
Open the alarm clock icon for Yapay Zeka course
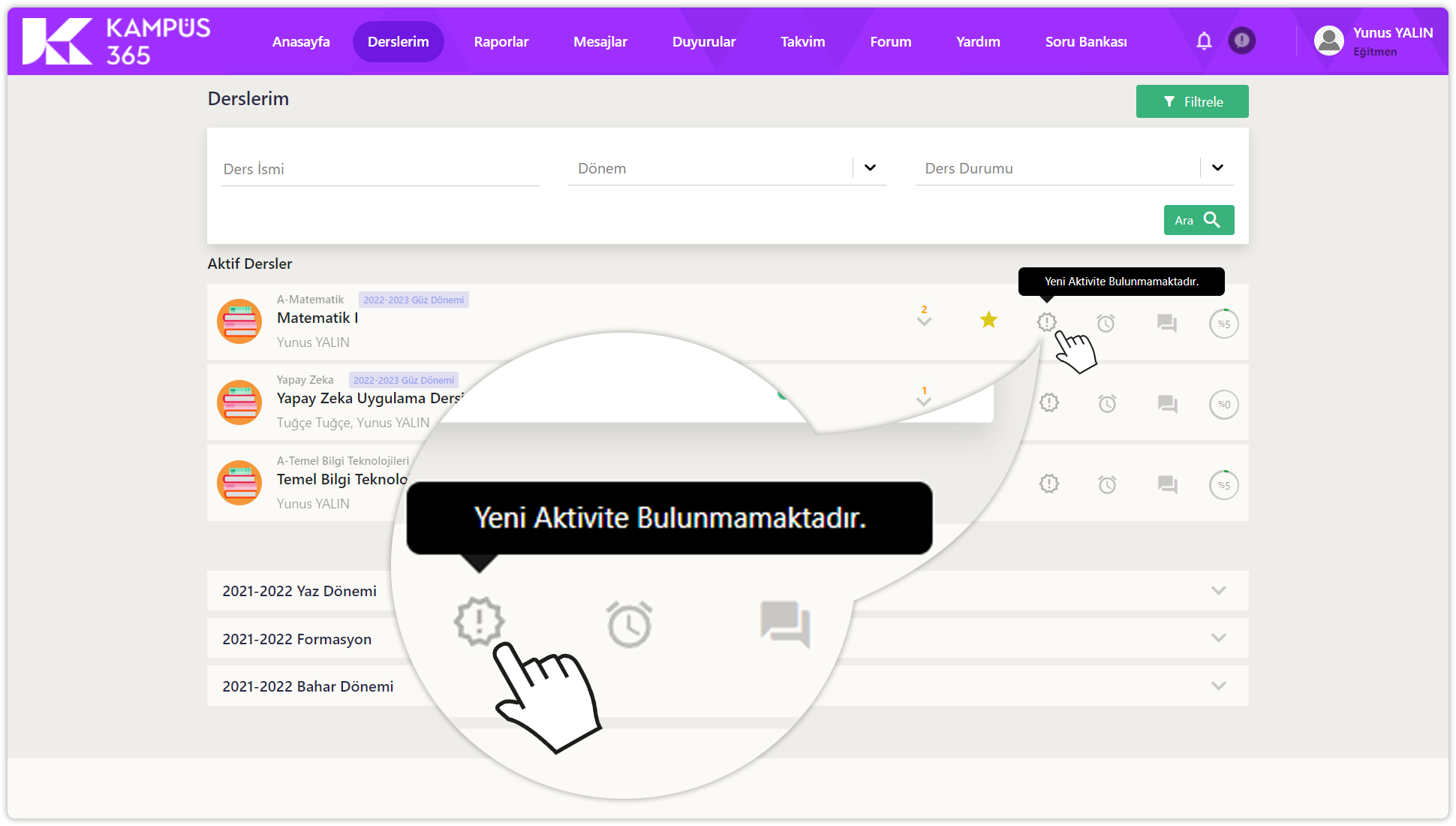[x=1107, y=404]
